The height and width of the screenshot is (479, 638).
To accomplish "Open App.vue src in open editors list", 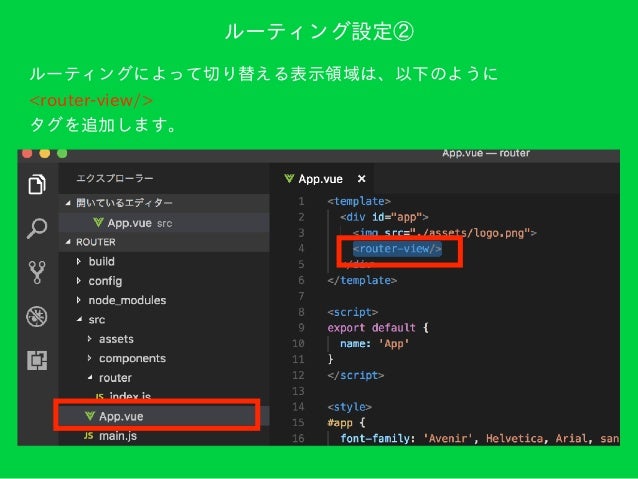I will click(x=164, y=223).
